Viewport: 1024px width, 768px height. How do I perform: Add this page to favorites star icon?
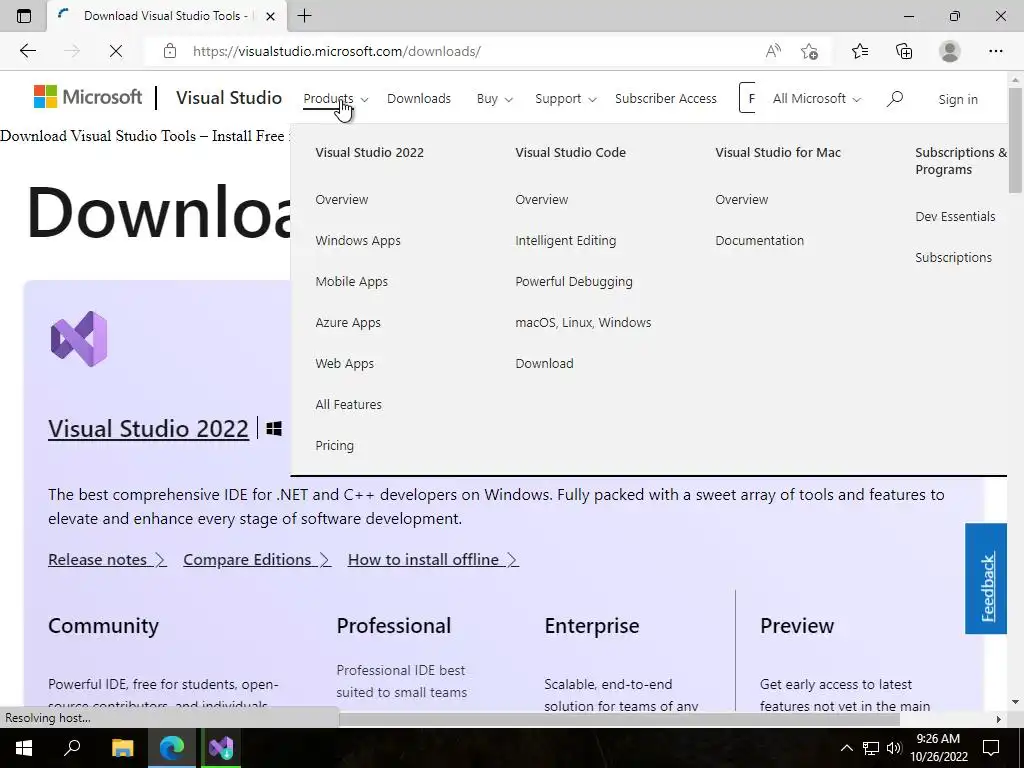pos(809,51)
